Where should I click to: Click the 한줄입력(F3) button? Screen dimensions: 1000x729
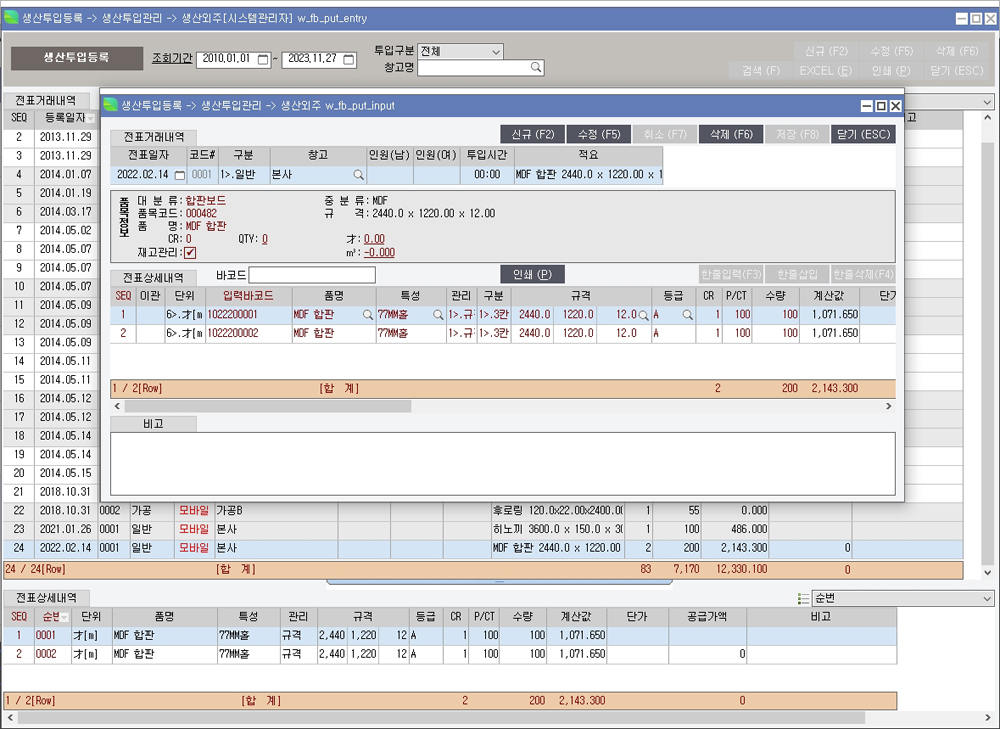pyautogui.click(x=731, y=274)
